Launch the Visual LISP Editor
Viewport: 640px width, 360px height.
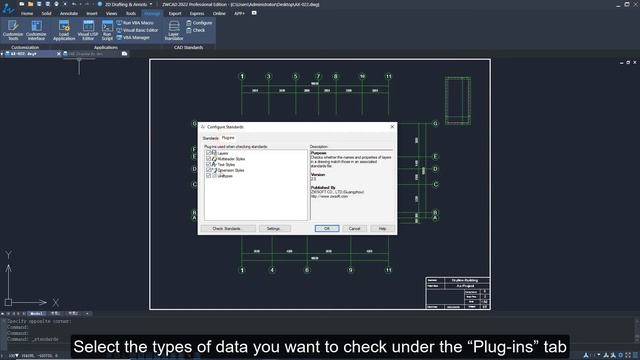coord(88,30)
